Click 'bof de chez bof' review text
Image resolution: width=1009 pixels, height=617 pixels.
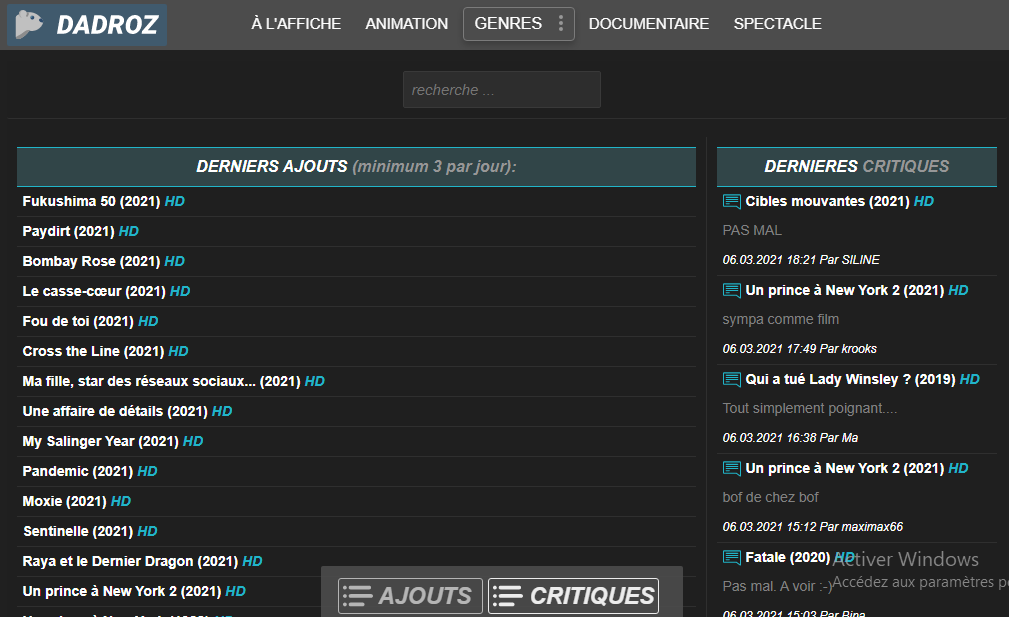(770, 497)
